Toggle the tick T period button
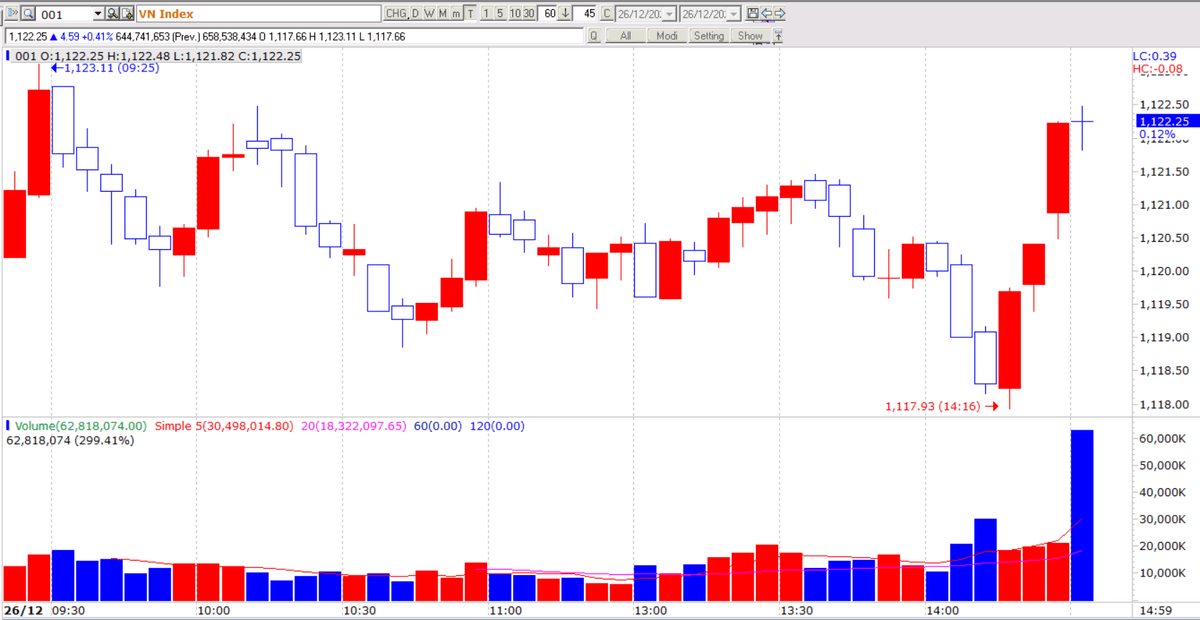This screenshot has height=620, width=1200. tap(469, 14)
